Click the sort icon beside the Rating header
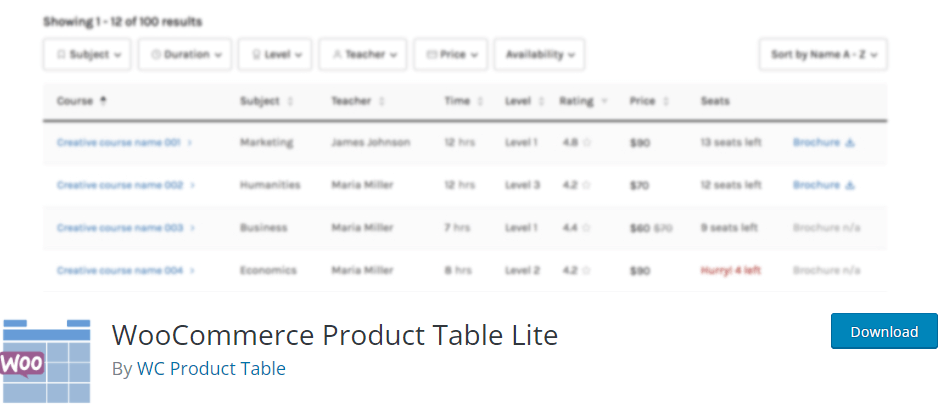 pyautogui.click(x=604, y=102)
